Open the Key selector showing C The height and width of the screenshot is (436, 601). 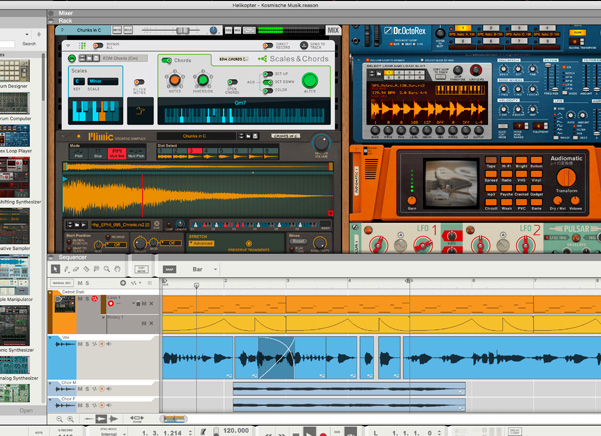(x=79, y=81)
